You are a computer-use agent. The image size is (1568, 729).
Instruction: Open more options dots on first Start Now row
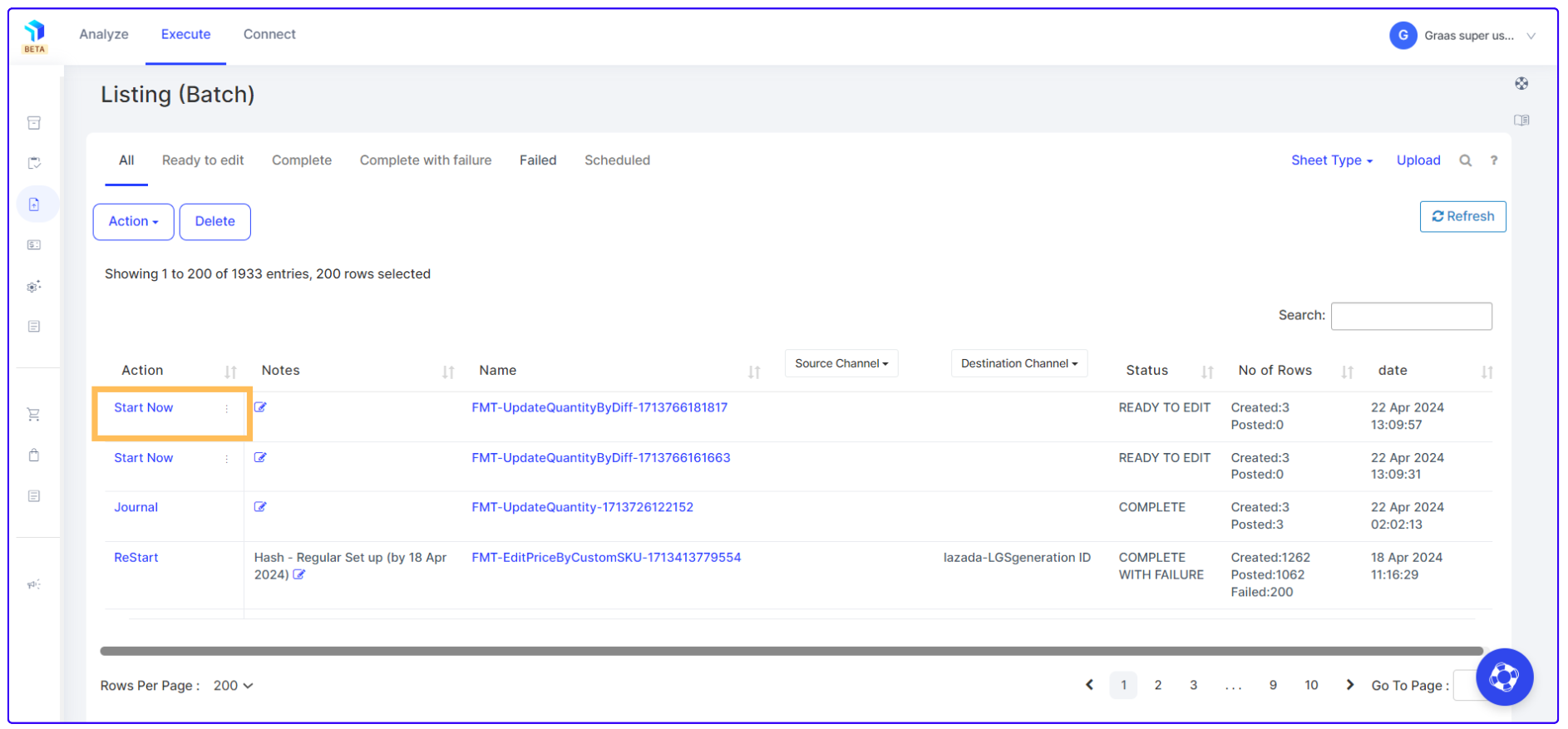[226, 408]
